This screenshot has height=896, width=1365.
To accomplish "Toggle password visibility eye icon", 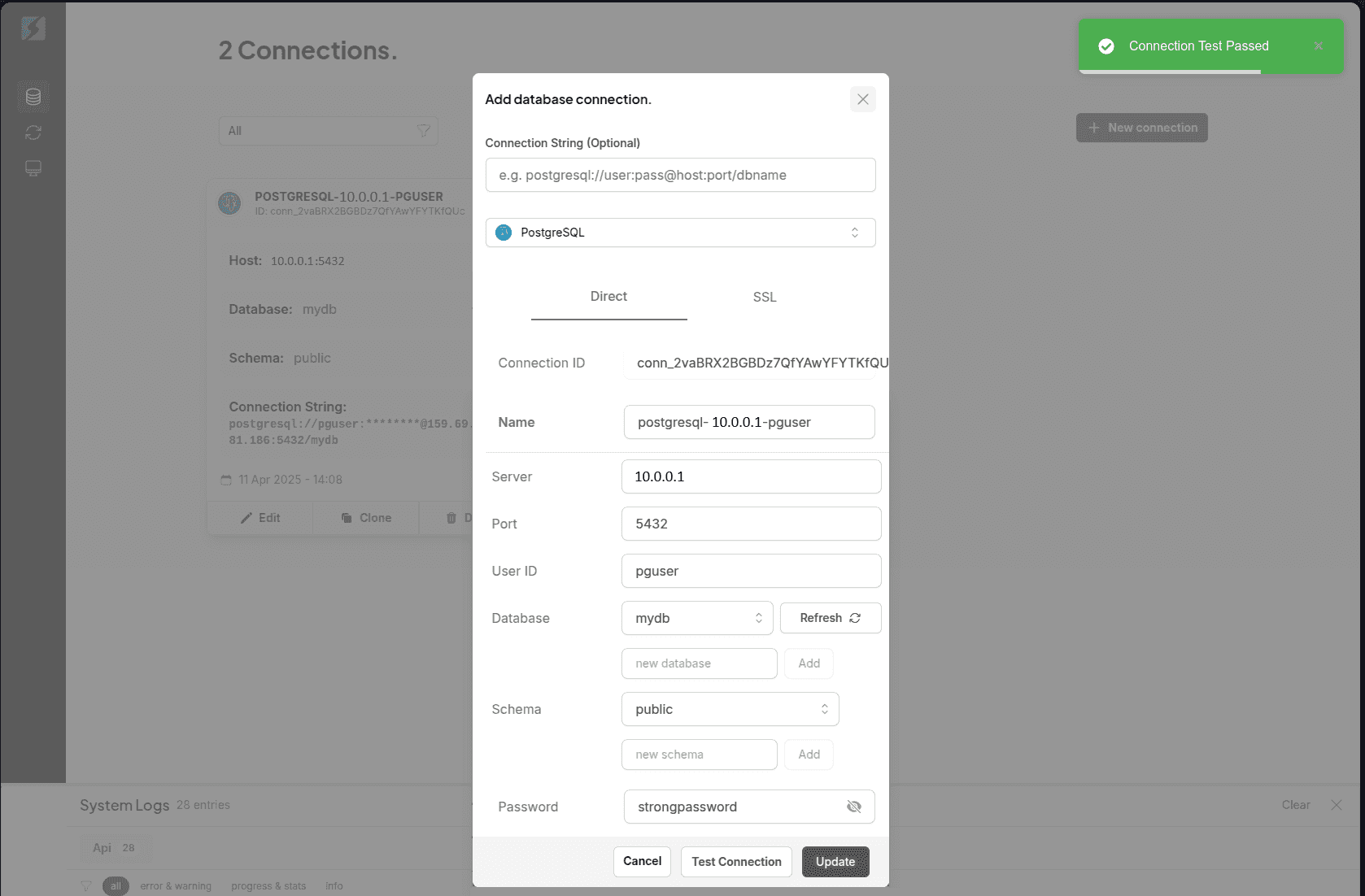I will 854,807.
